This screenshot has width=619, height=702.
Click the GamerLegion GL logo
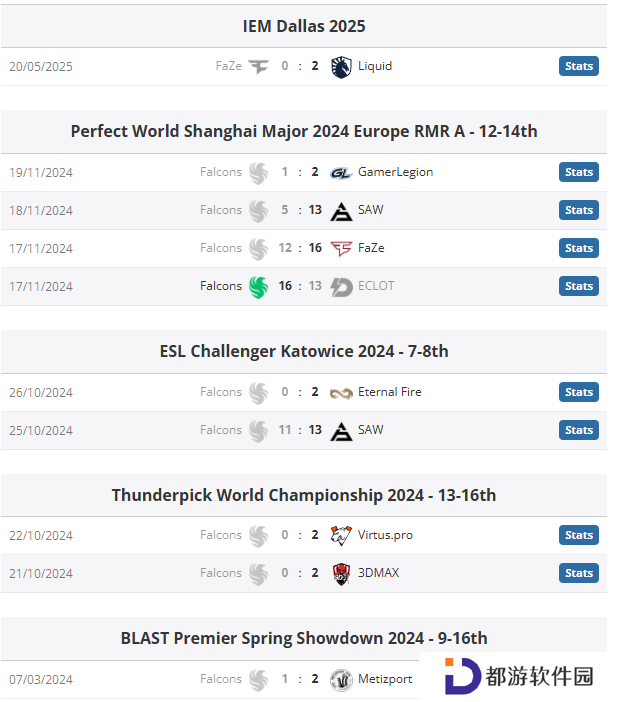[341, 173]
